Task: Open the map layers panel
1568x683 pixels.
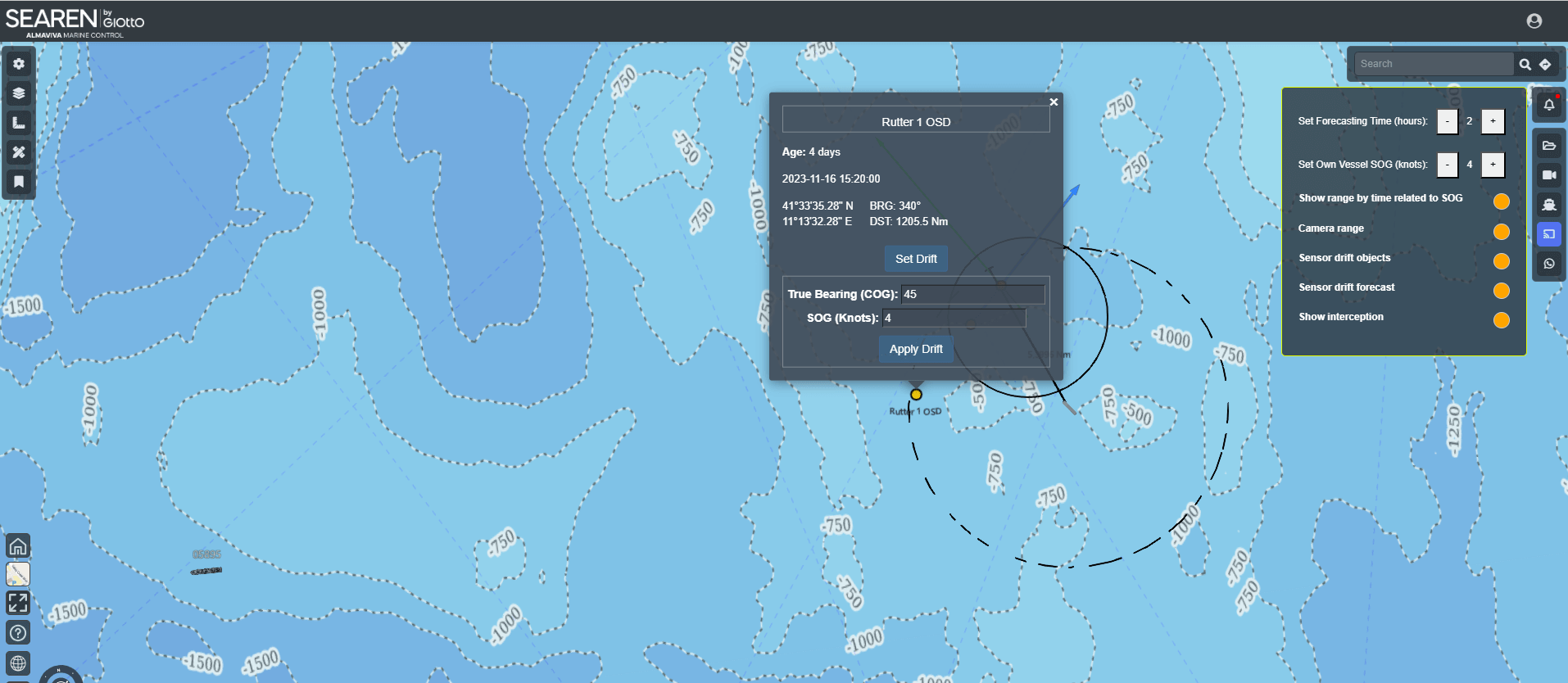Action: click(19, 93)
